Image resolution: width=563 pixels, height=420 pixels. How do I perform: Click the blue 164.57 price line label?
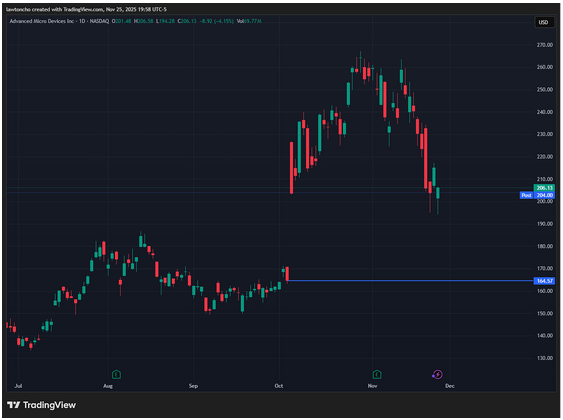tap(544, 281)
